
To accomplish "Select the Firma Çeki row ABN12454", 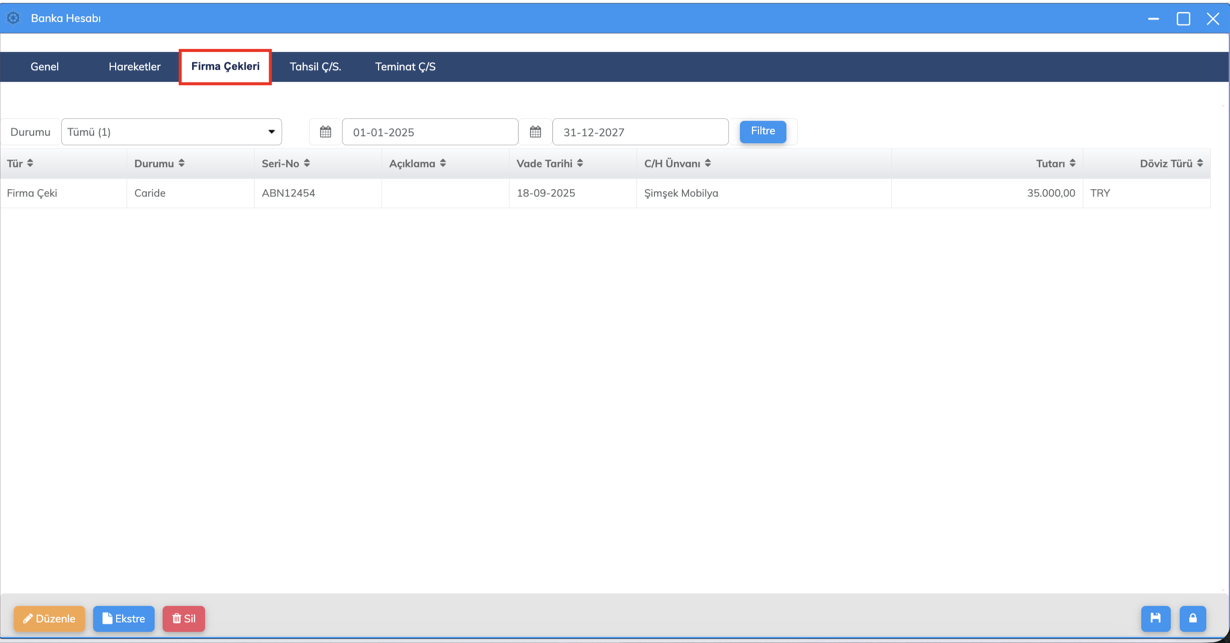I will (288, 193).
